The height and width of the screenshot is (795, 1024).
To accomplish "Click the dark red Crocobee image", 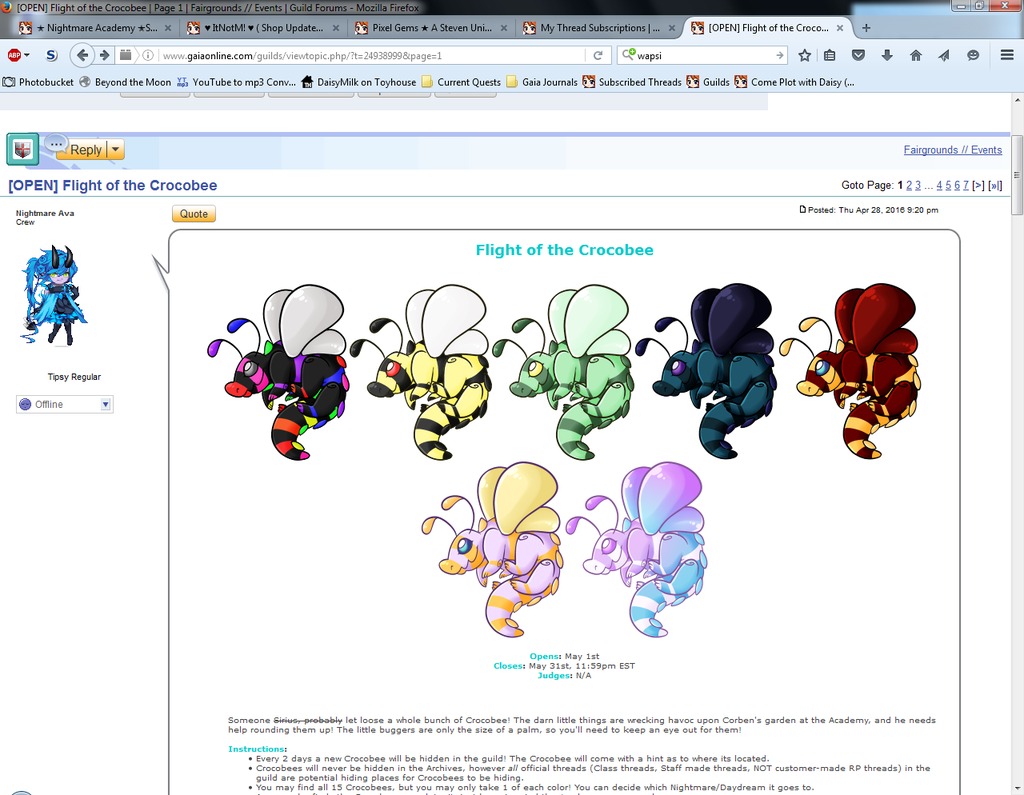I will point(850,371).
